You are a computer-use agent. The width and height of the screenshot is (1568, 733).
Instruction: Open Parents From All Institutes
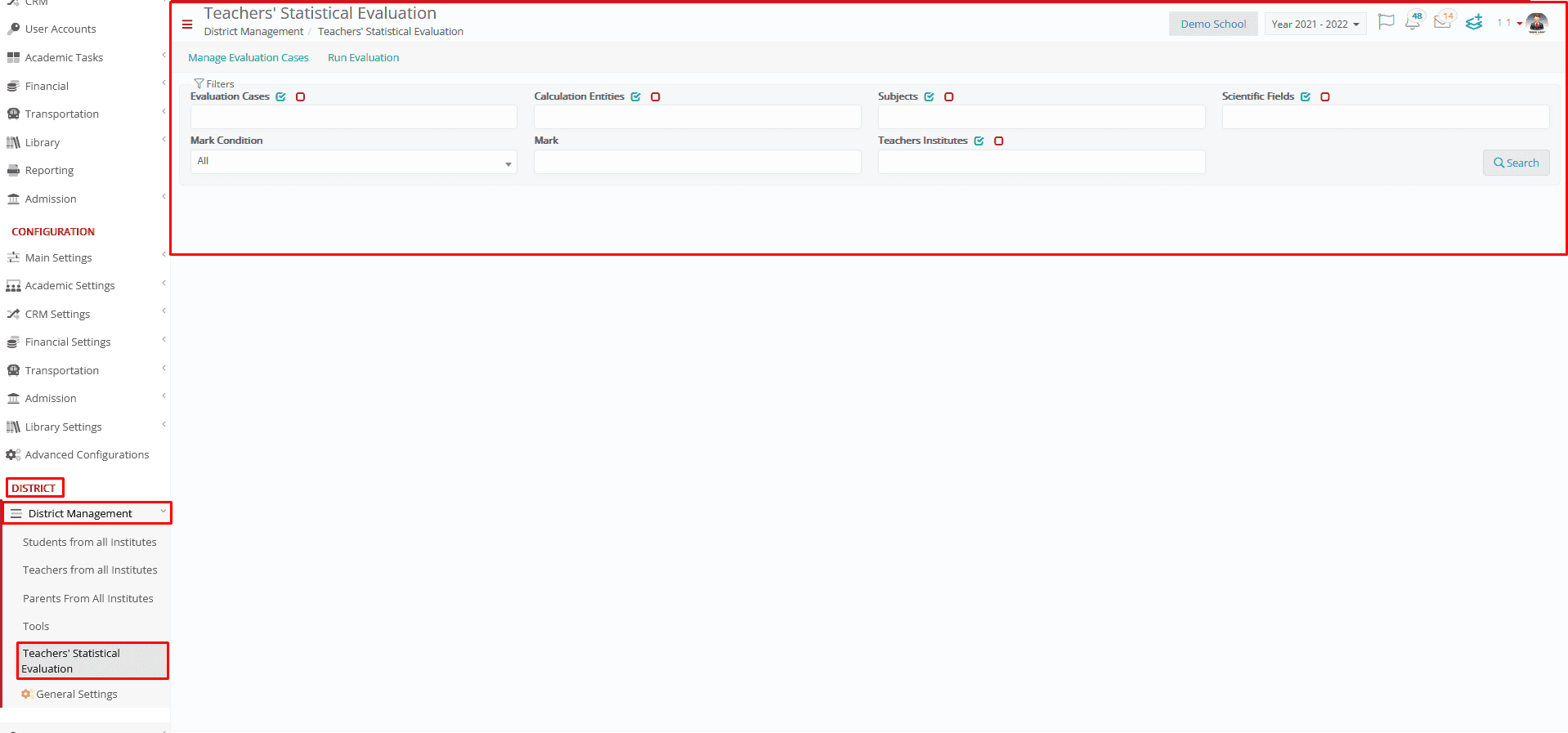coord(88,598)
